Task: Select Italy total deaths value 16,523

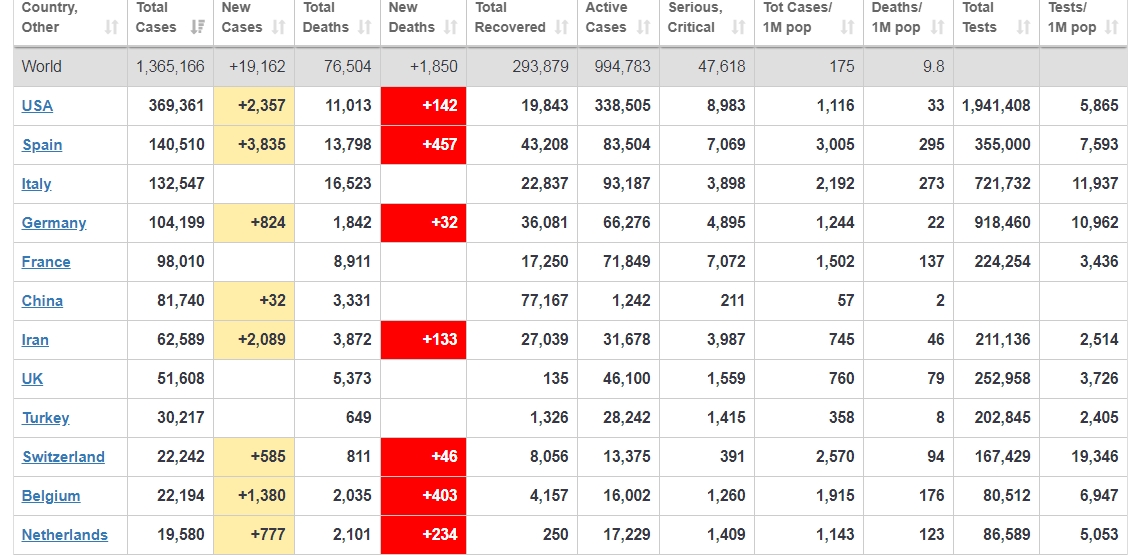Action: [x=348, y=184]
